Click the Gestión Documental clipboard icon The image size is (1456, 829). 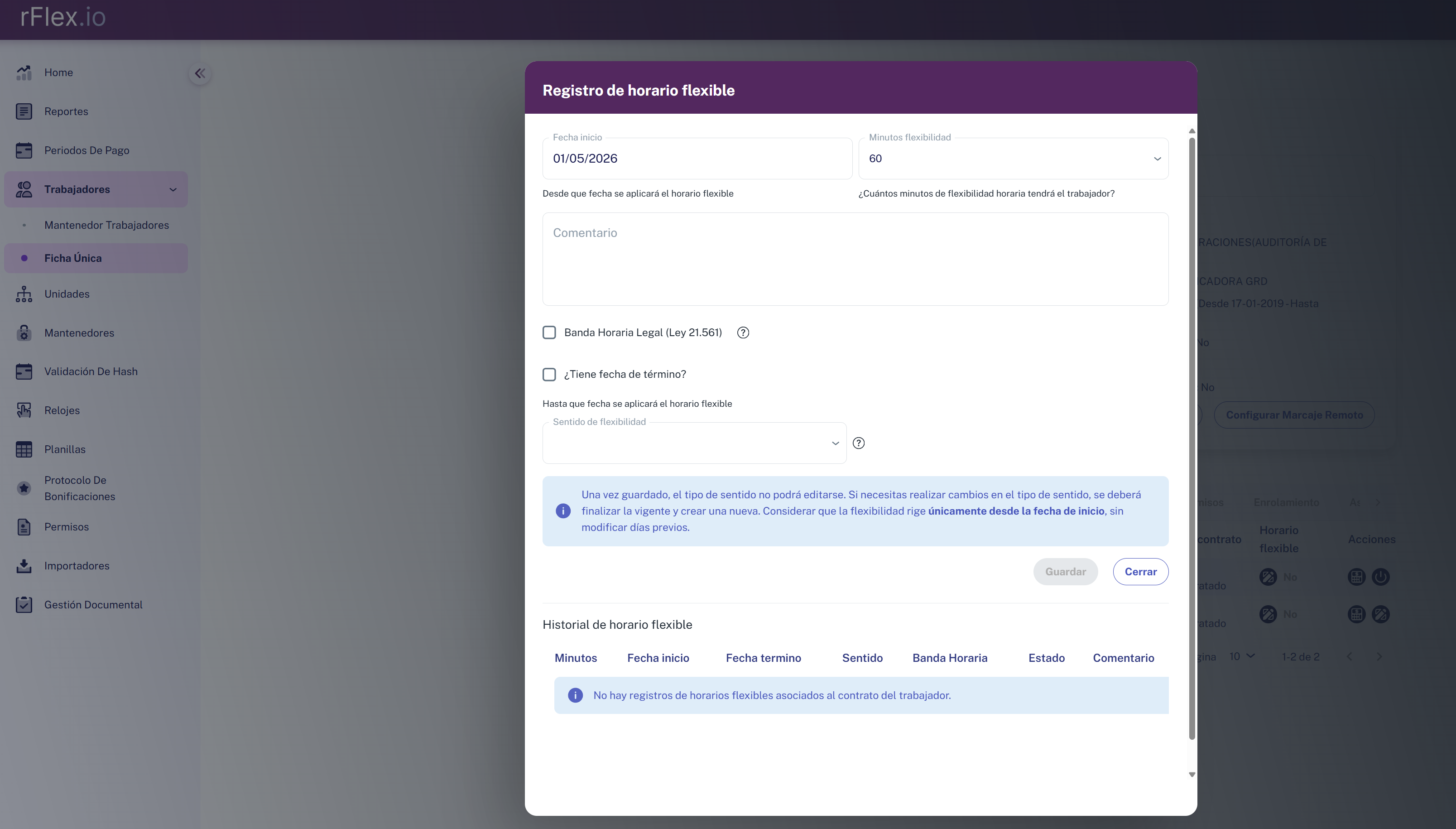click(24, 605)
